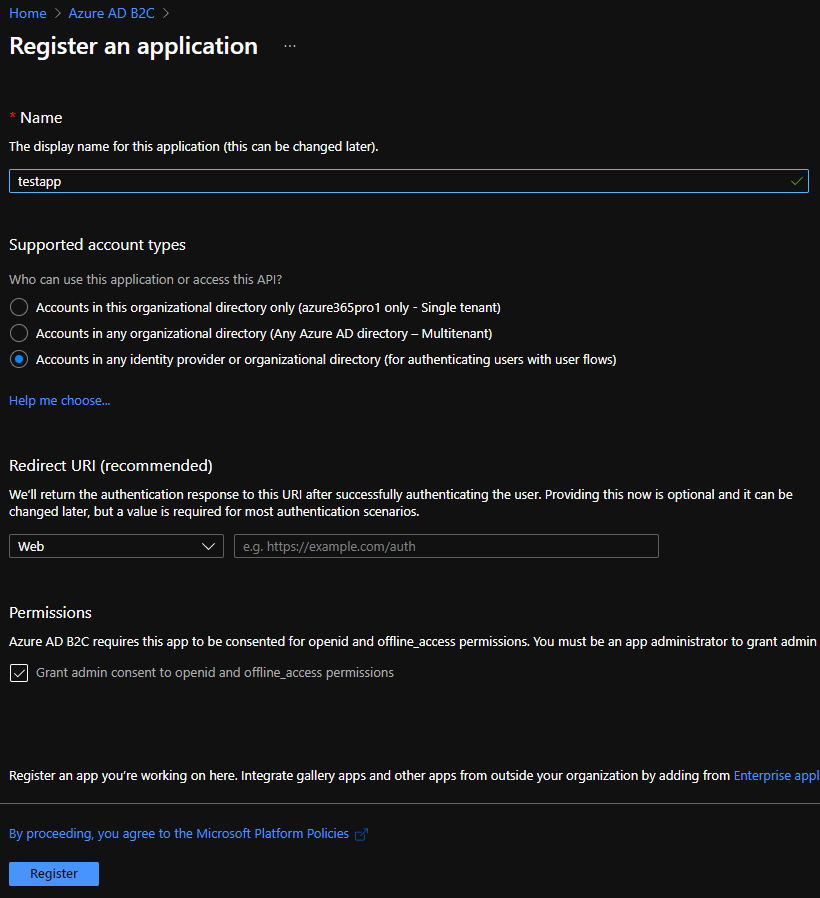This screenshot has height=898, width=820.
Task: Open Microsoft Platform Policies link
Action: (179, 833)
